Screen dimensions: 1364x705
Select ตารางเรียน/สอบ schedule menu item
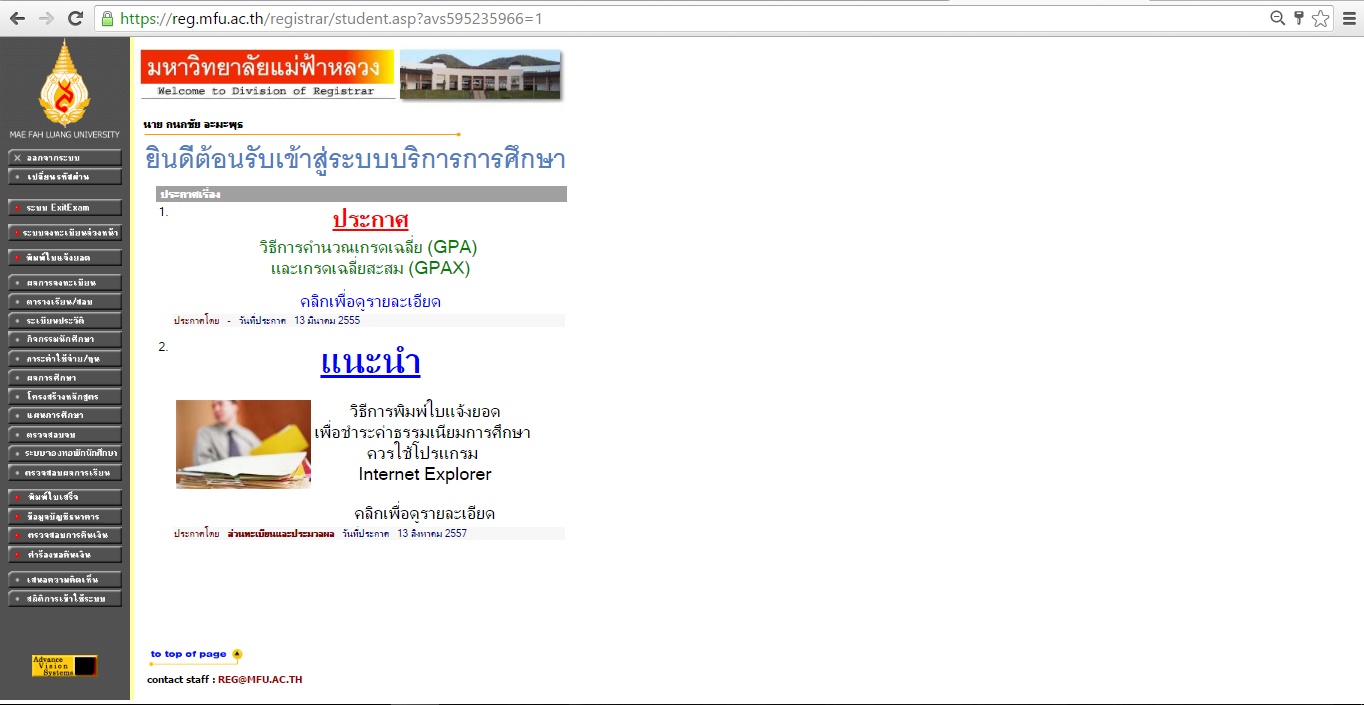pos(66,300)
